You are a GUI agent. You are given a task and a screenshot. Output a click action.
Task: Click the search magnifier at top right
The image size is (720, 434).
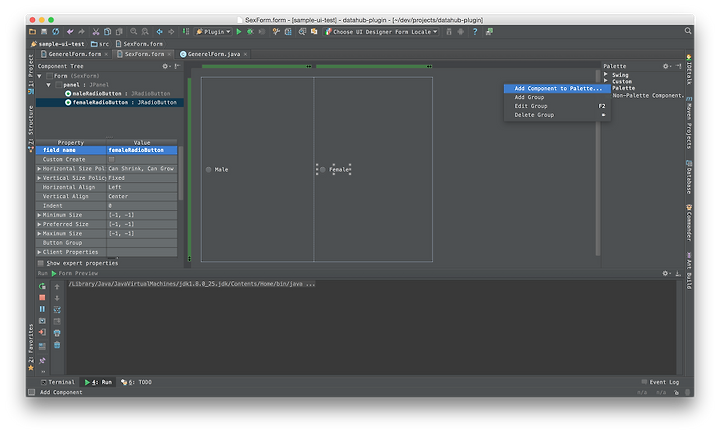point(687,31)
